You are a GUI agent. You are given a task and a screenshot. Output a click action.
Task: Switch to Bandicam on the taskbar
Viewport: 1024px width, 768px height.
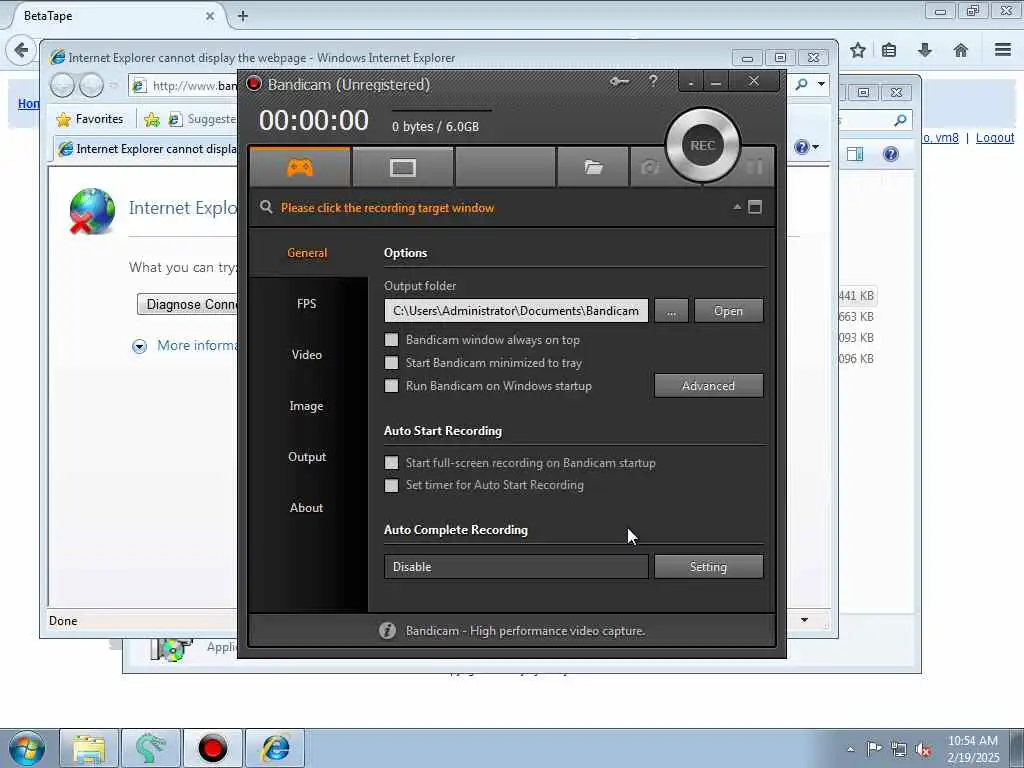(213, 748)
